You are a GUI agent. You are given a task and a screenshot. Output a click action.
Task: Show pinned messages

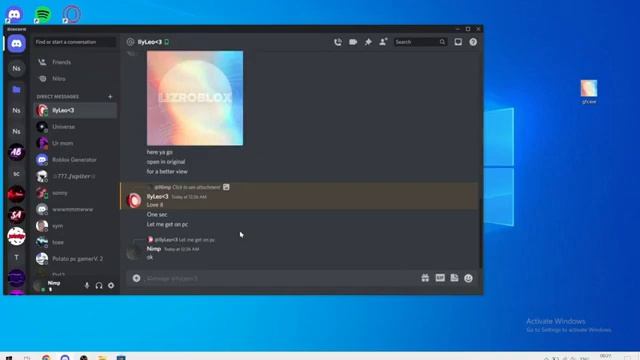click(368, 42)
